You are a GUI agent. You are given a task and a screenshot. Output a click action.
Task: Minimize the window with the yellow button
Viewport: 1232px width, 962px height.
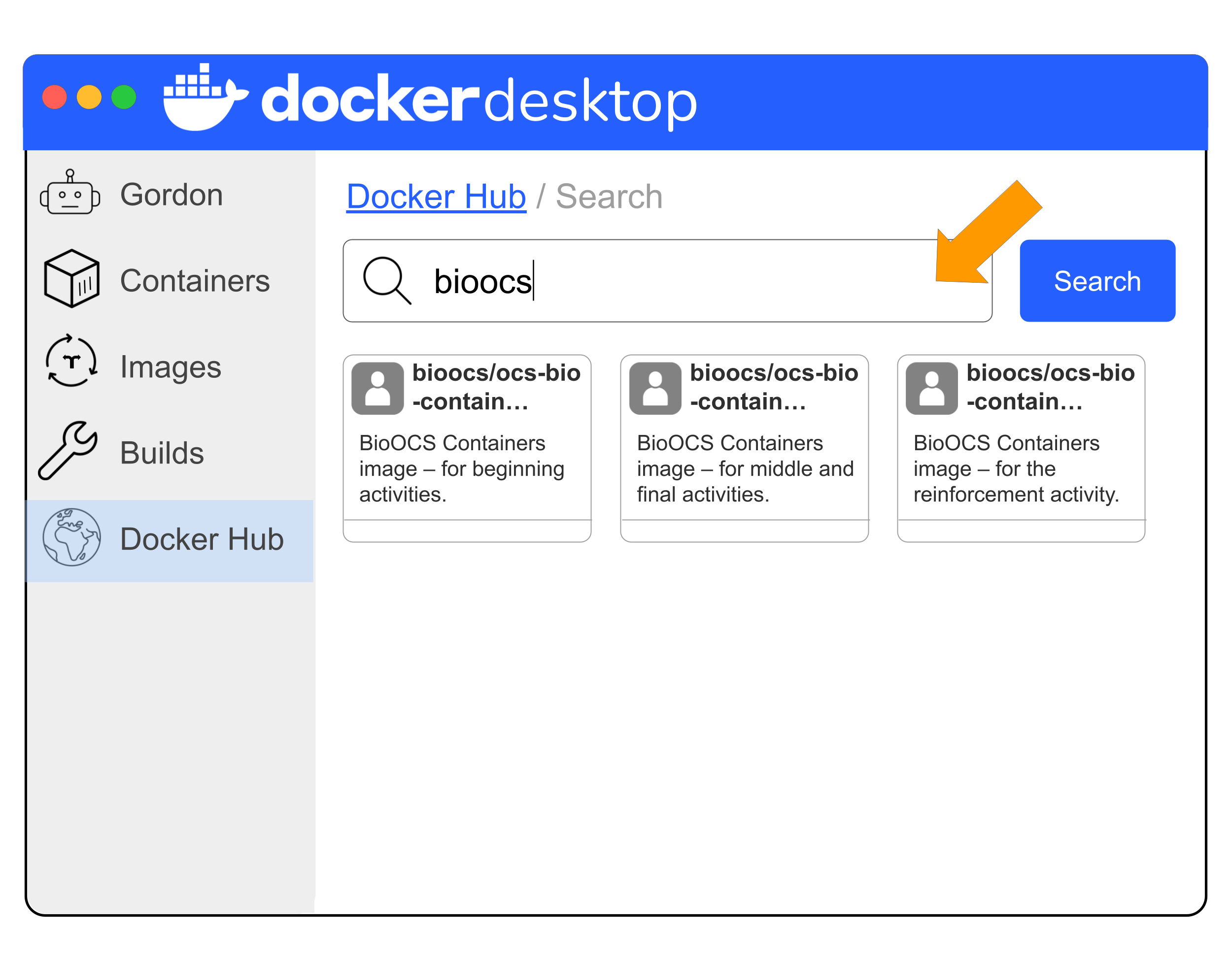89,97
